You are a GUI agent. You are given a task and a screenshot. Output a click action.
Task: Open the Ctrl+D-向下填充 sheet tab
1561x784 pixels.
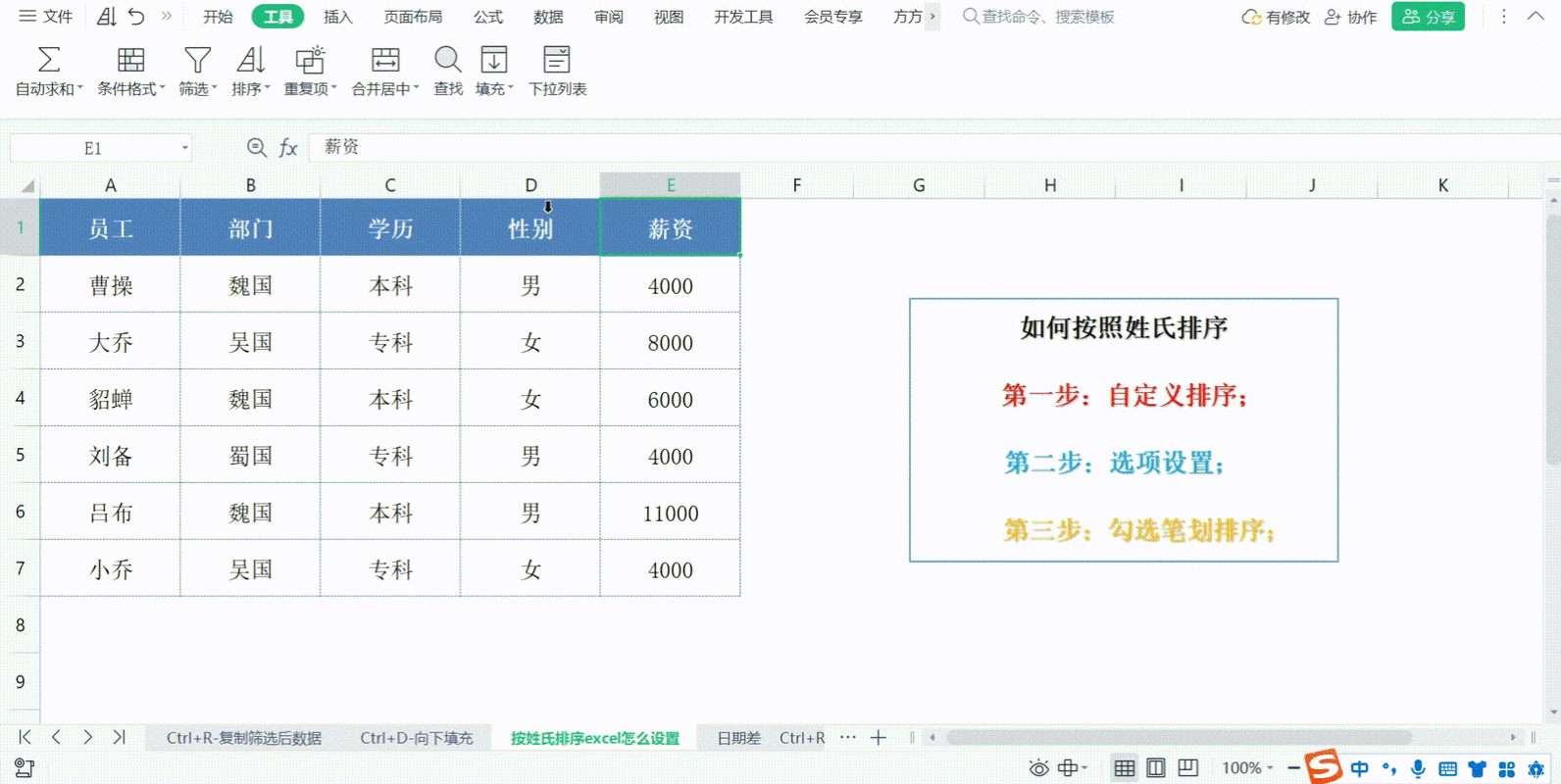[417, 738]
